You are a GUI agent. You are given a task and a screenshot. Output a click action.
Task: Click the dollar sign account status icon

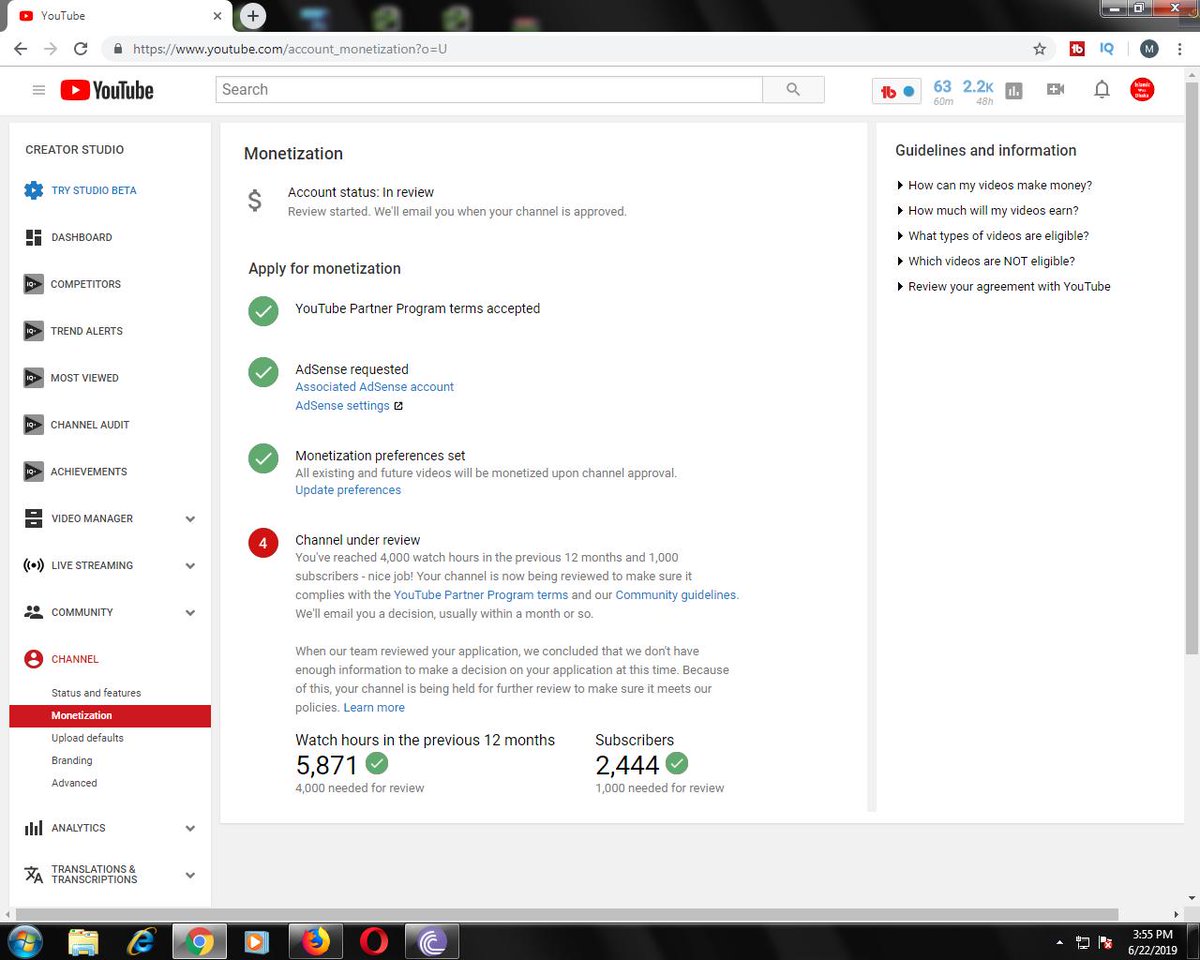click(x=255, y=200)
